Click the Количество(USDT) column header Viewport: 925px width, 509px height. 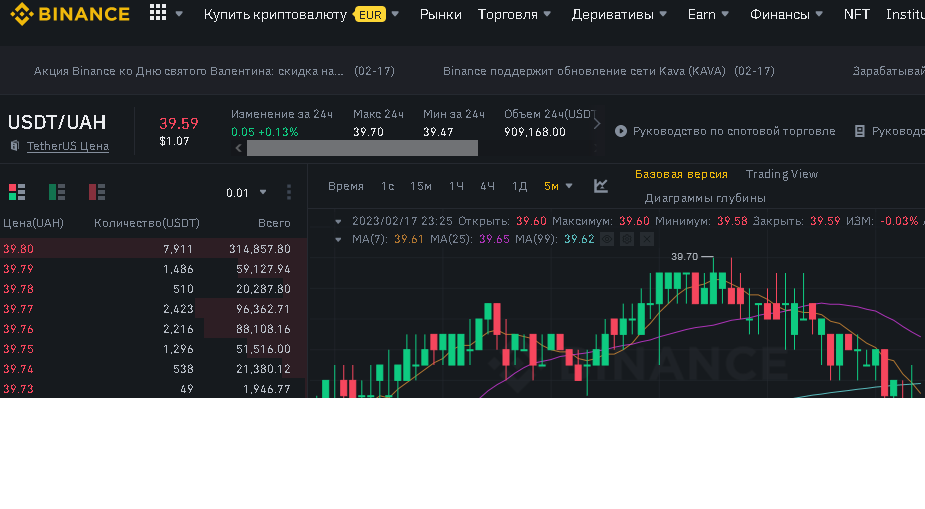pyautogui.click(x=147, y=223)
